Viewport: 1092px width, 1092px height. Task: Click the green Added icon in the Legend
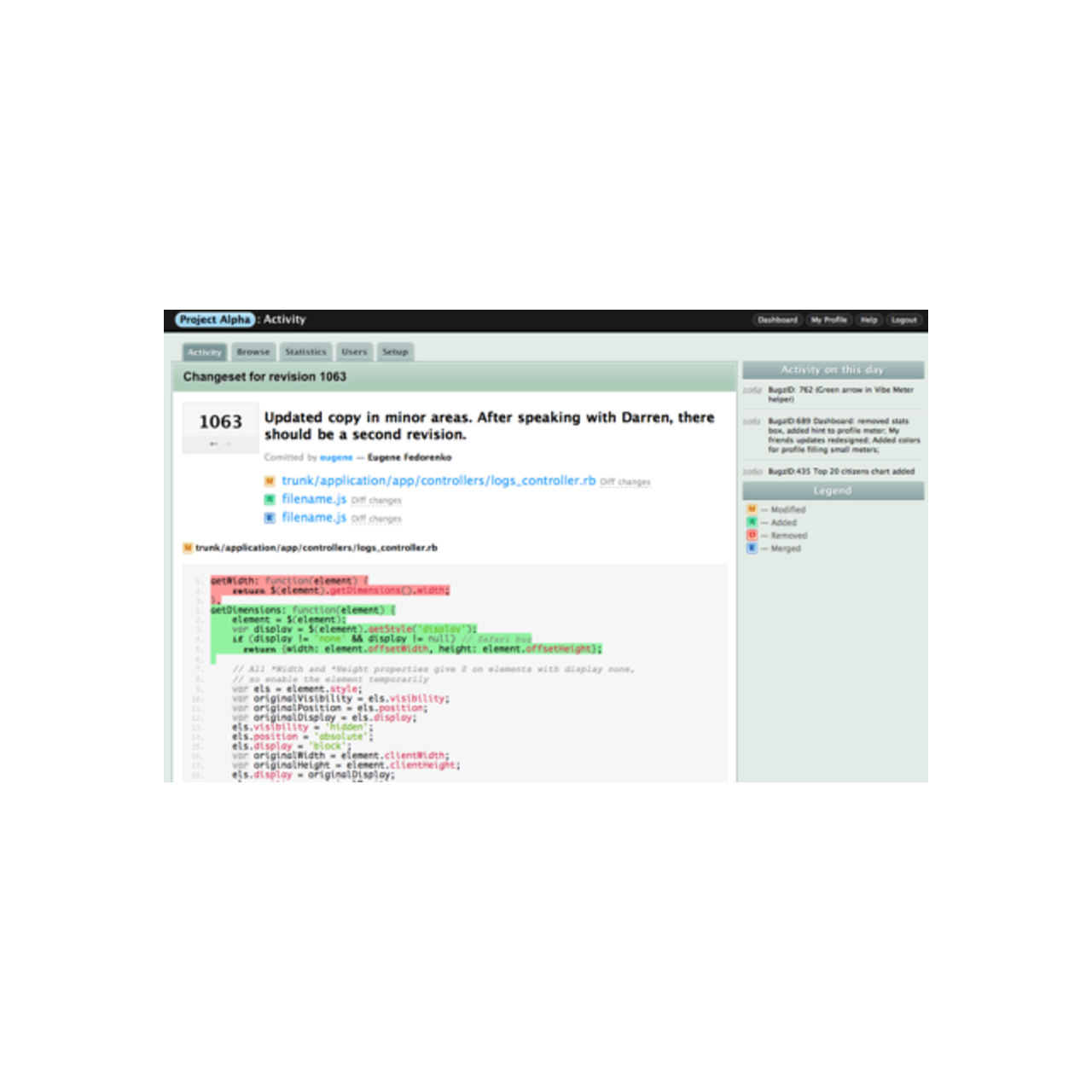pyautogui.click(x=752, y=522)
